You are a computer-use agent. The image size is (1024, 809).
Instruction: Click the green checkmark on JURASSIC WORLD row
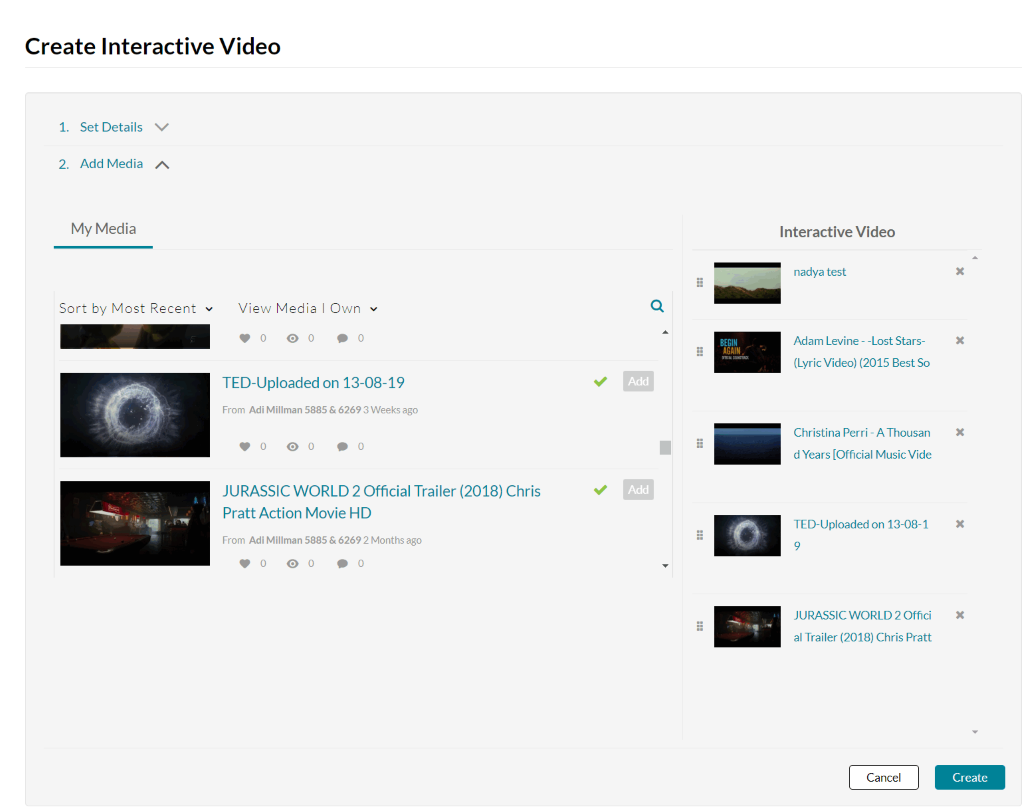[601, 490]
